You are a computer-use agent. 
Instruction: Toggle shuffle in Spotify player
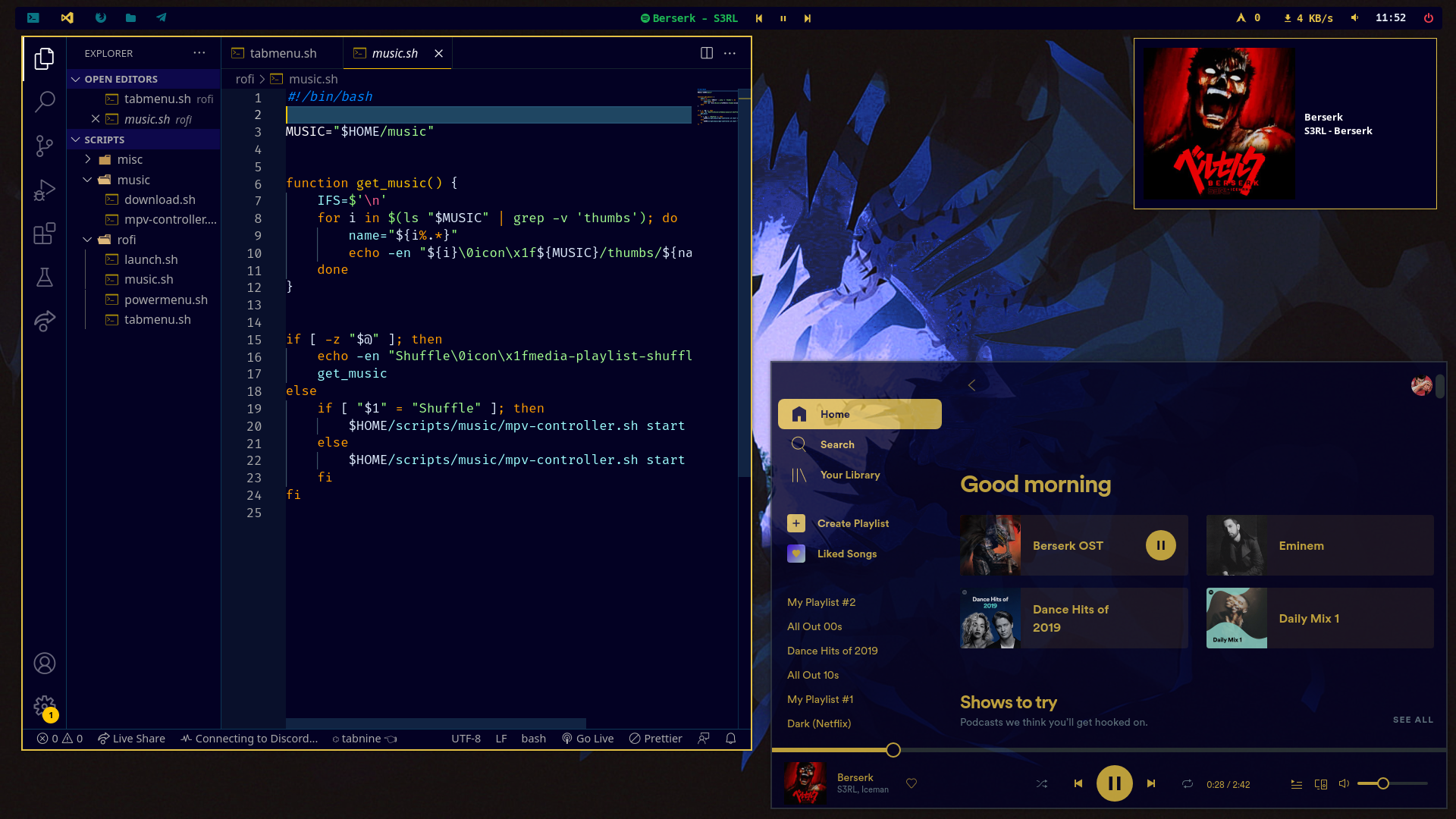(x=1041, y=784)
